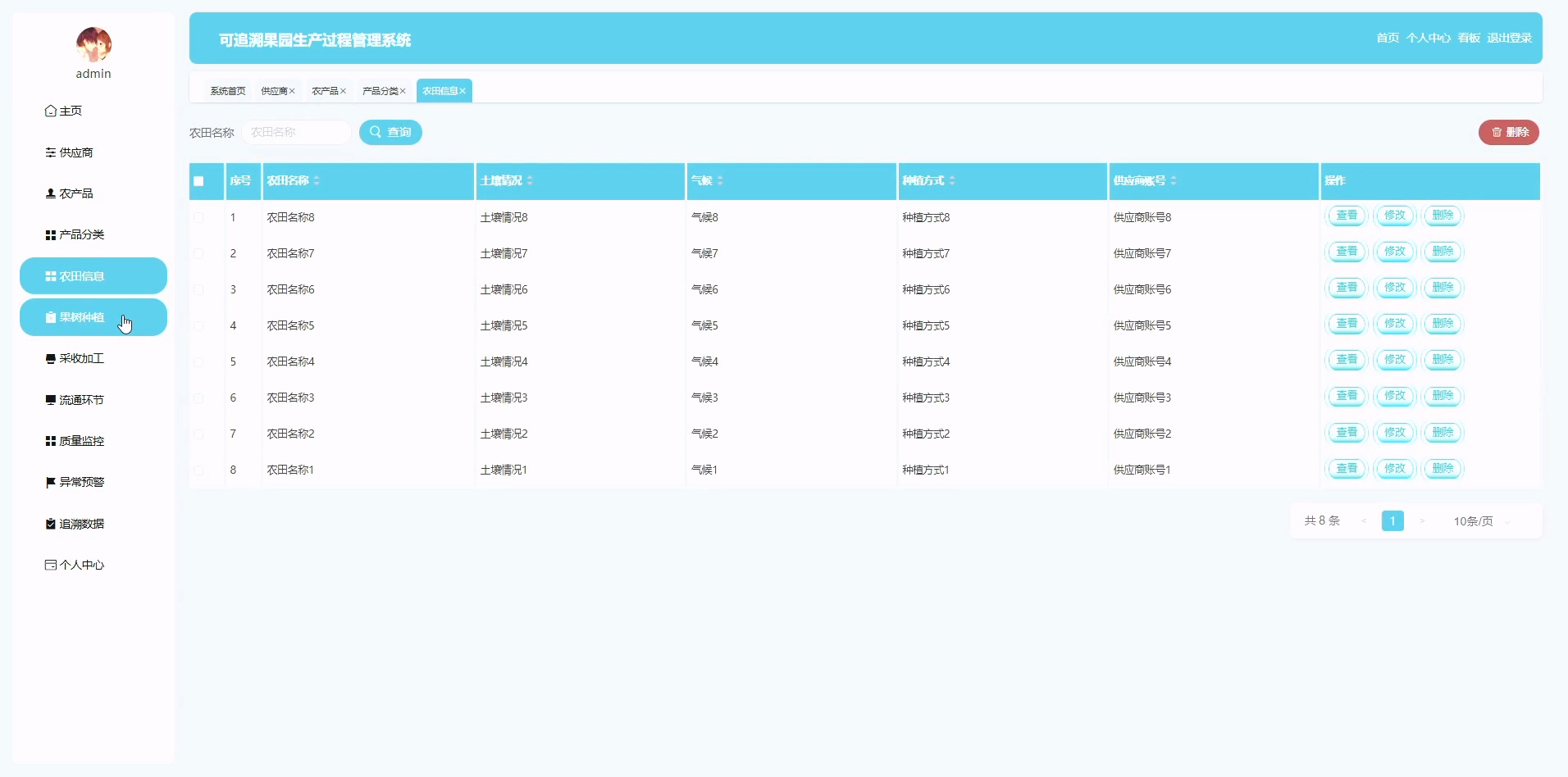This screenshot has height=777, width=1568.
Task: Click the red 删除 batch delete button
Action: [x=1509, y=132]
